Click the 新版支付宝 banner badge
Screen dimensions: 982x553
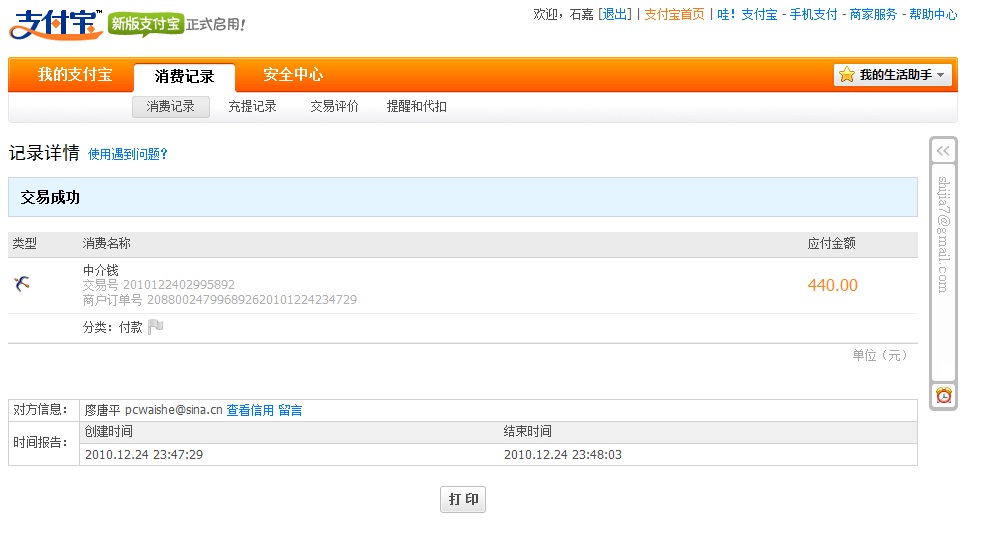tap(146, 23)
